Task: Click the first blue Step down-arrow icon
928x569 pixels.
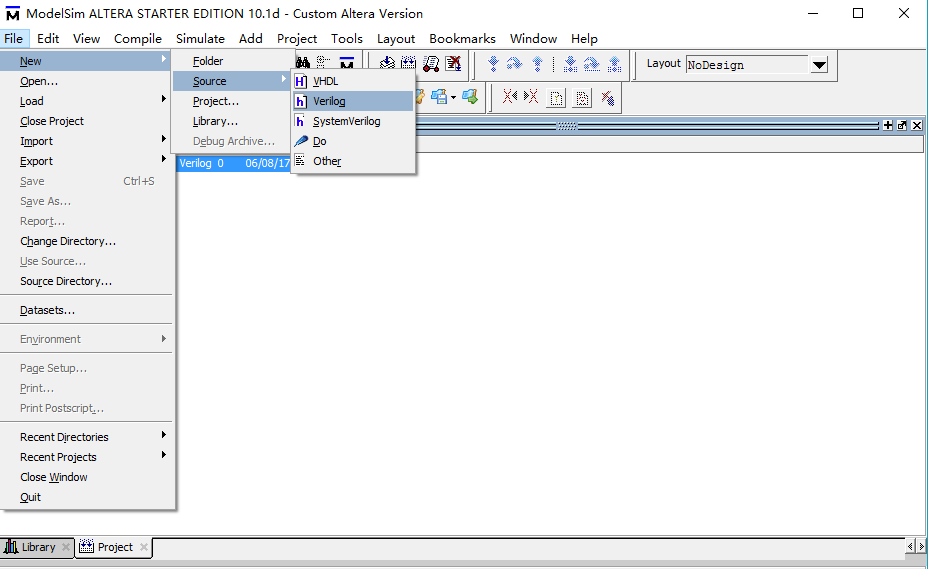Action: pyautogui.click(x=493, y=63)
